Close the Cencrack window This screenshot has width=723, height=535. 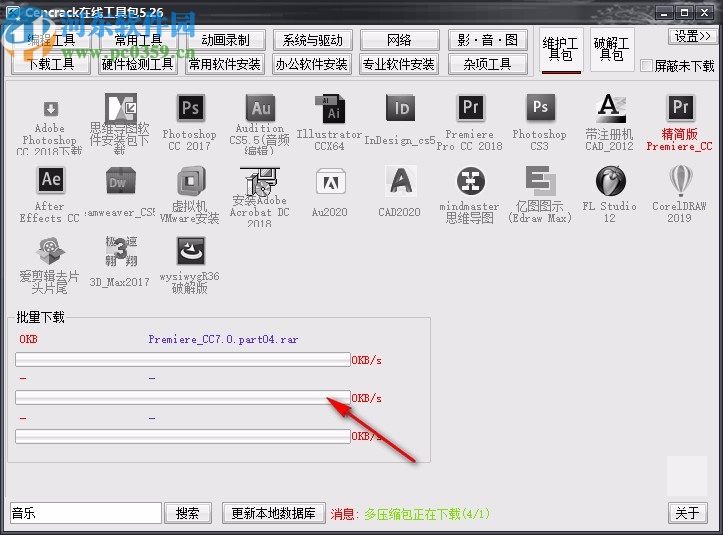(x=705, y=13)
